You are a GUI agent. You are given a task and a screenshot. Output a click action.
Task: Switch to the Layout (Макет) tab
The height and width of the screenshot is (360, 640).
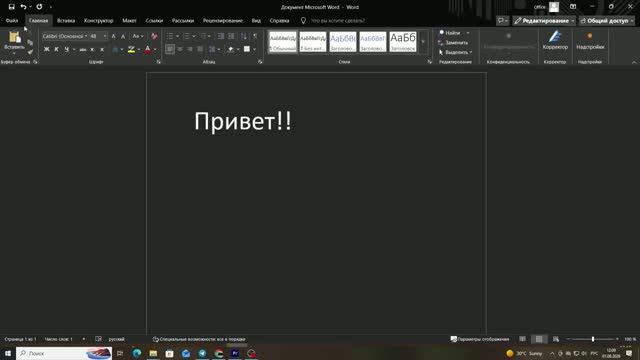pyautogui.click(x=129, y=20)
